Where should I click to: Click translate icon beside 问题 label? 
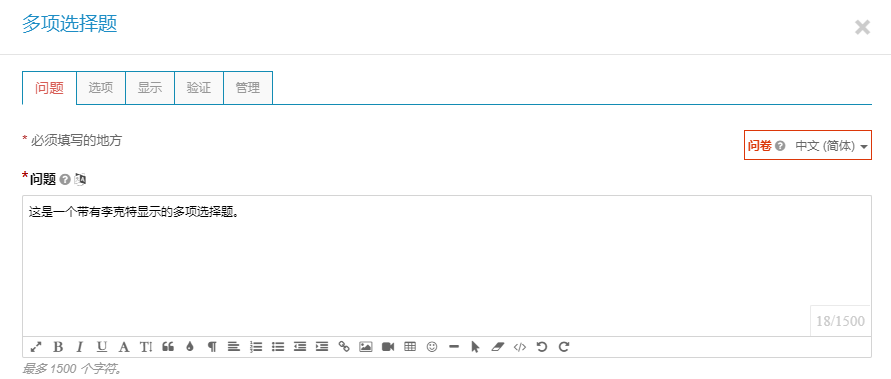coord(80,180)
